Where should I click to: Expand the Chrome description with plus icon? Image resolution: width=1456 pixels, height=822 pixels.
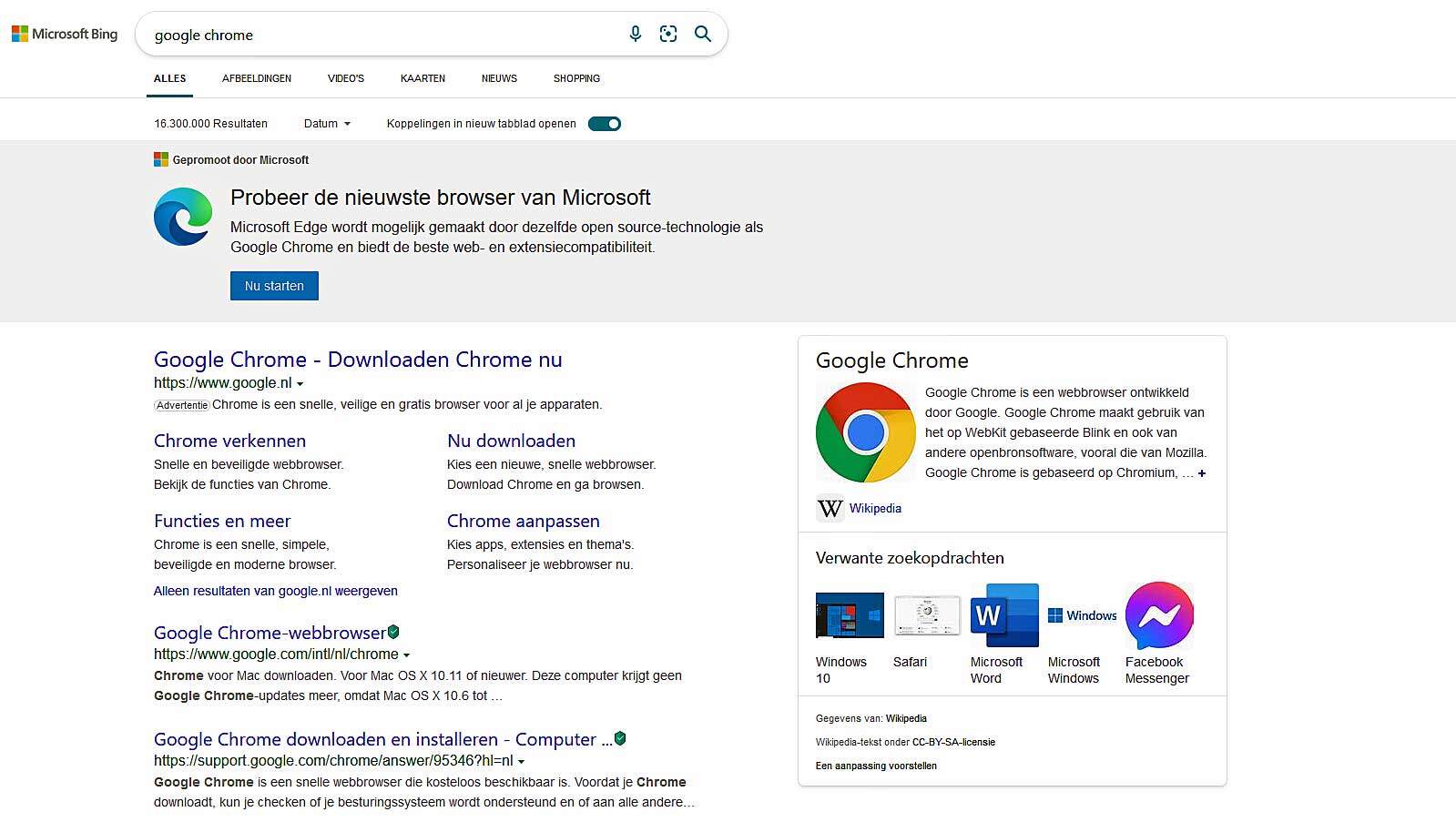[x=1202, y=473]
